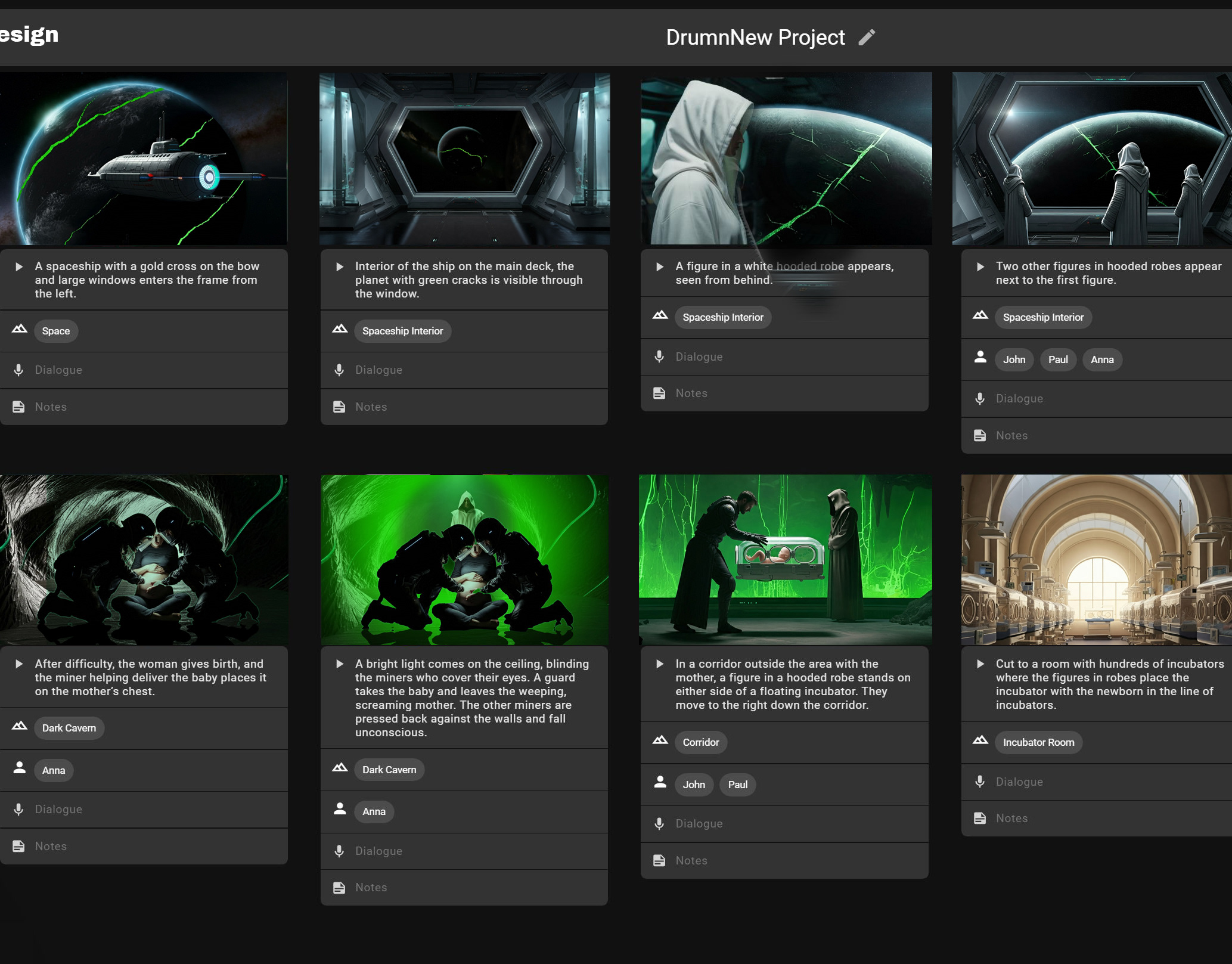Expand the 'Cut to a room with hundreds' description
This screenshot has height=964, width=1232.
(x=980, y=664)
